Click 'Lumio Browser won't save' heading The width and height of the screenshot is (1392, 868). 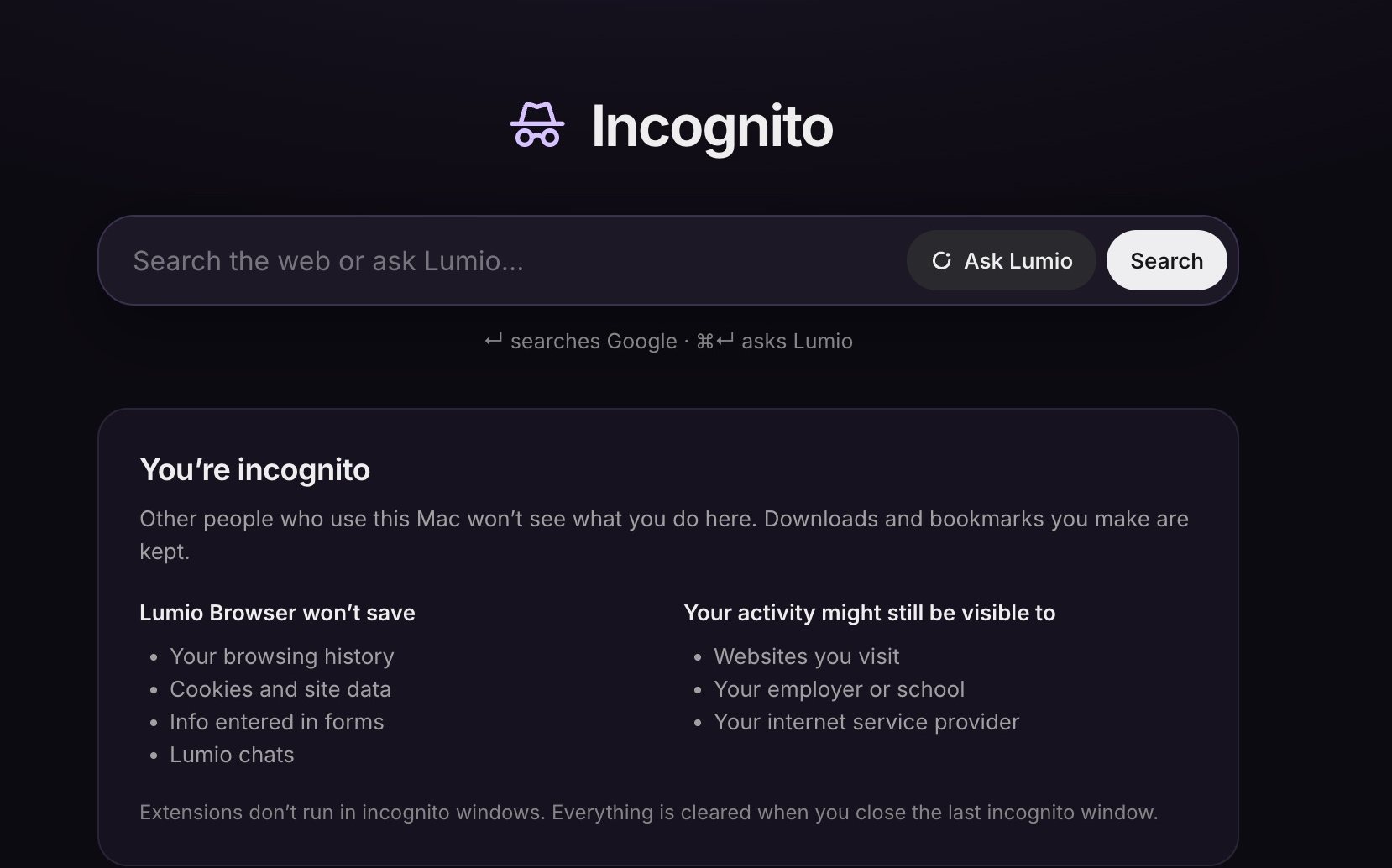[277, 613]
